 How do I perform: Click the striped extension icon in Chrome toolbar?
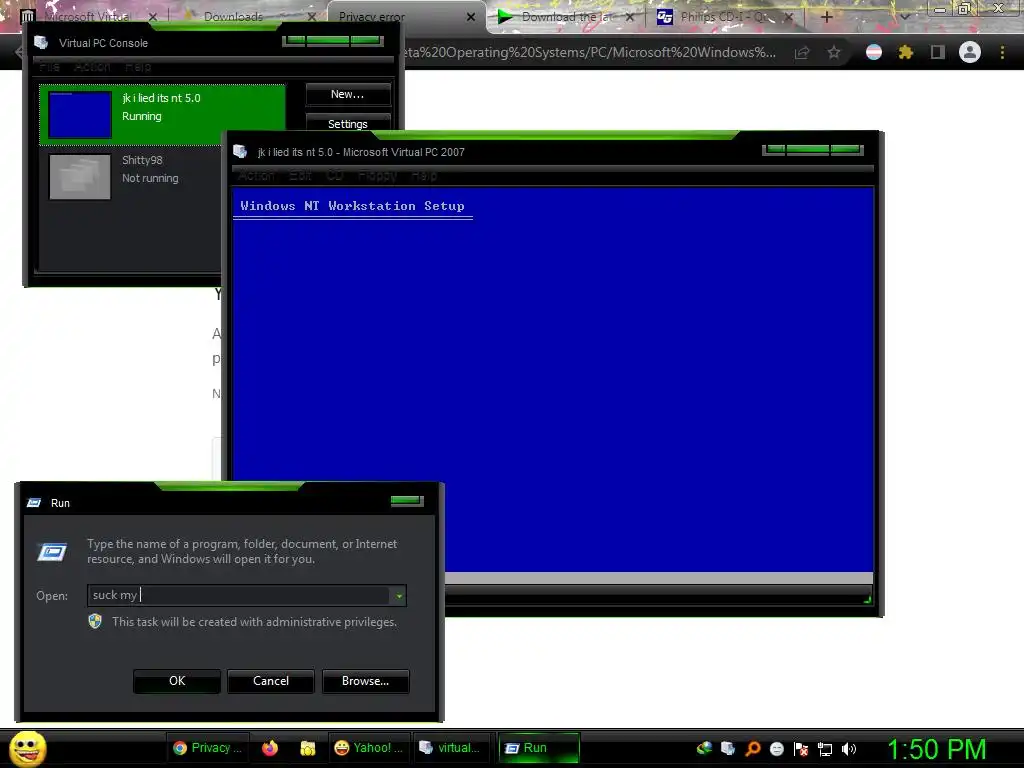pyautogui.click(x=874, y=52)
